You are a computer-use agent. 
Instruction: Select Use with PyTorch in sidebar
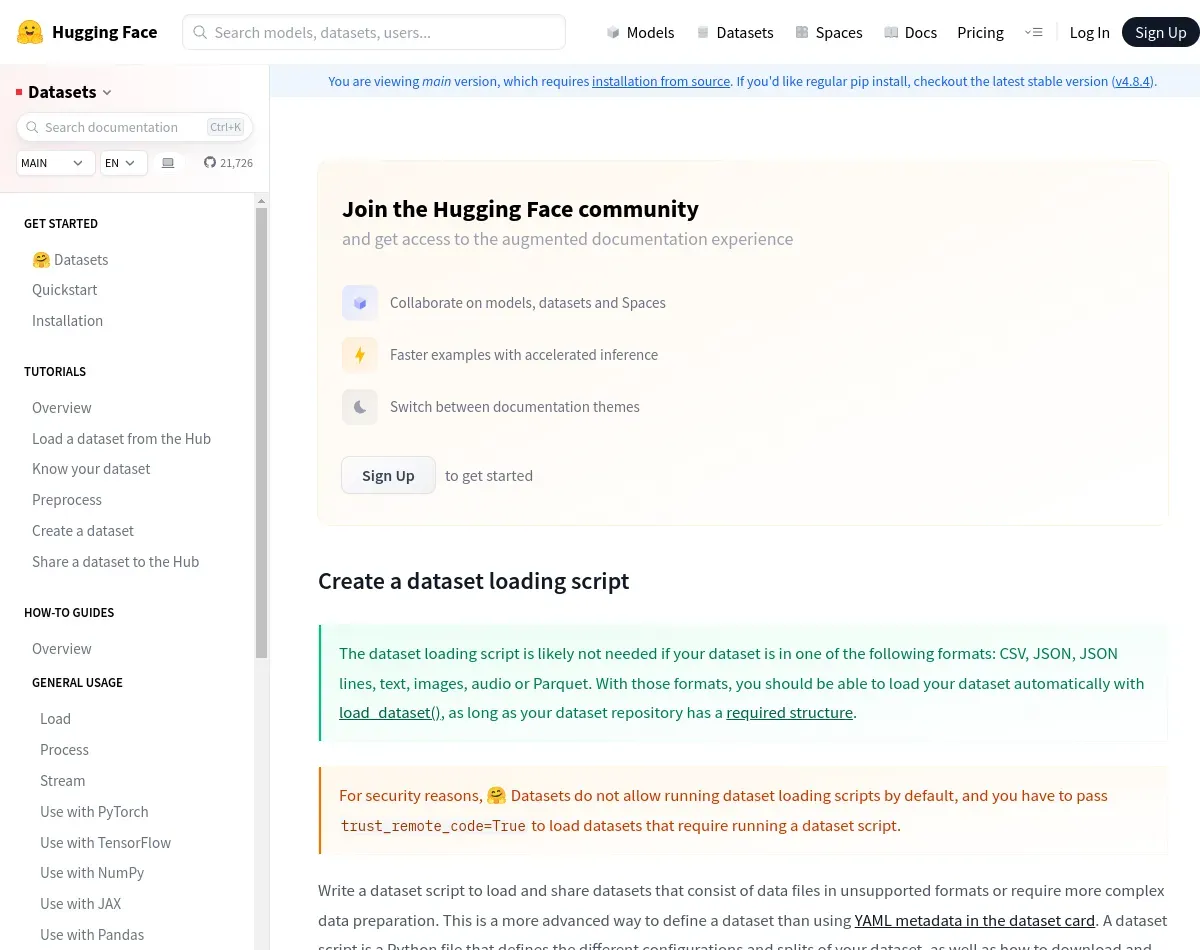(94, 812)
